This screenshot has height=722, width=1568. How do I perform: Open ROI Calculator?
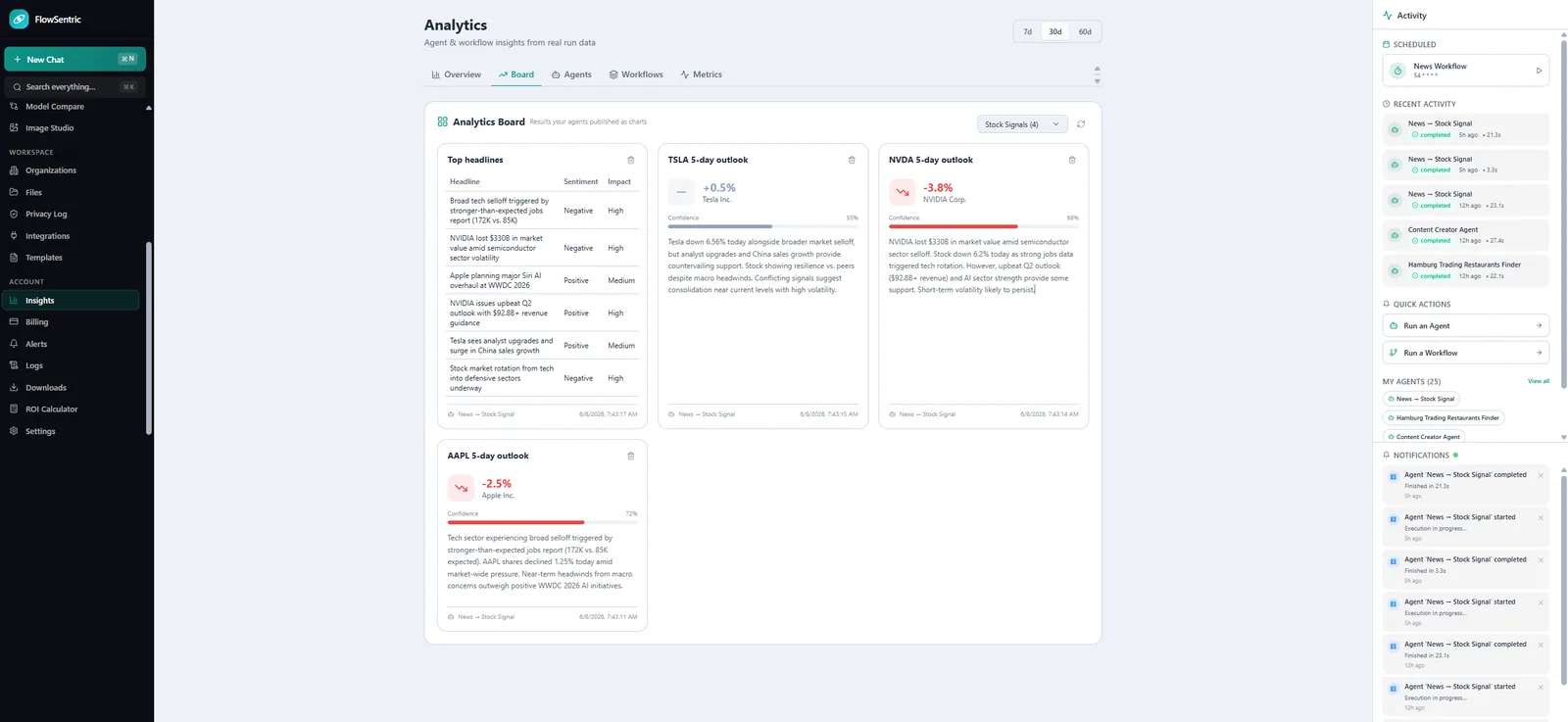click(51, 409)
